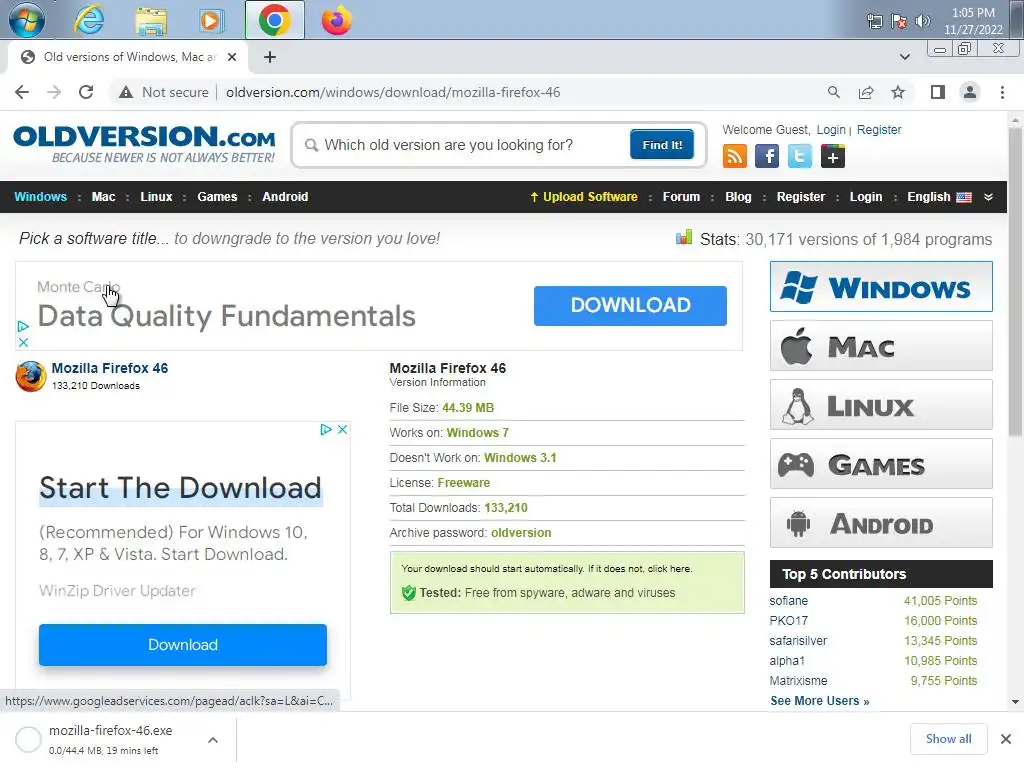Open contributor PKO17's profile
Image resolution: width=1024 pixels, height=768 pixels.
pyautogui.click(x=788, y=620)
